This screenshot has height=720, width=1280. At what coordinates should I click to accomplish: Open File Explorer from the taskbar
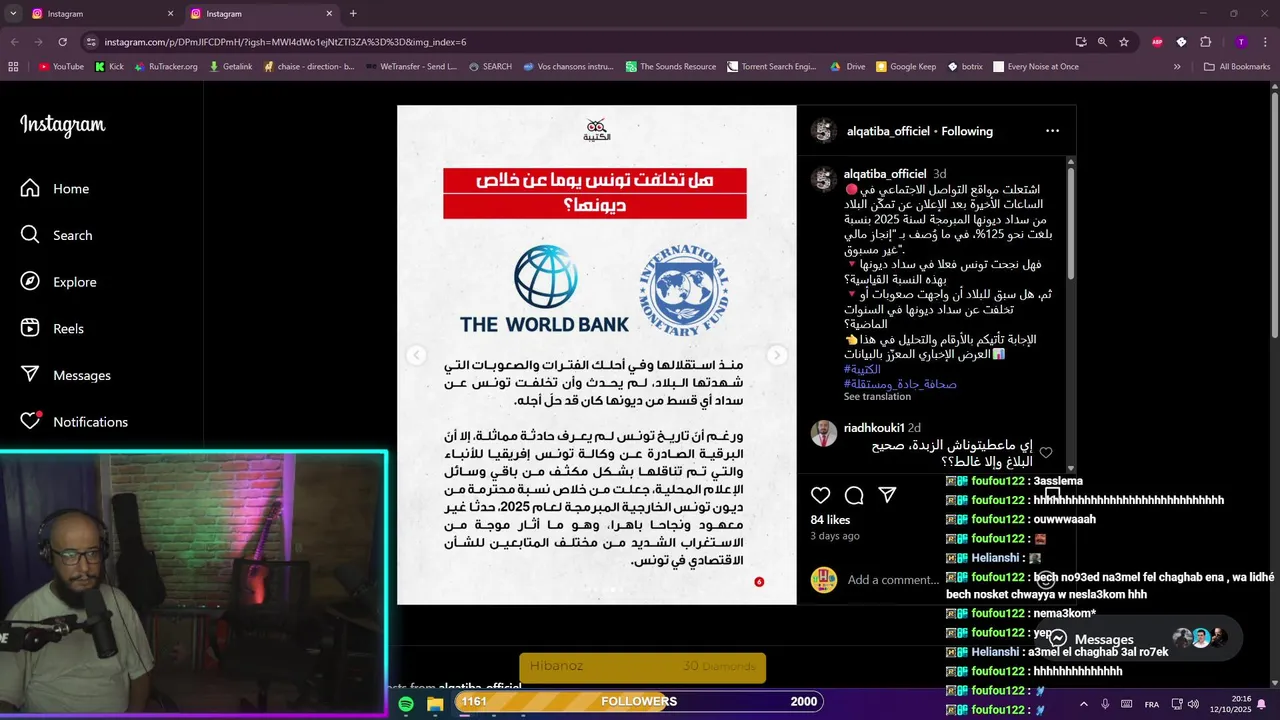(435, 704)
